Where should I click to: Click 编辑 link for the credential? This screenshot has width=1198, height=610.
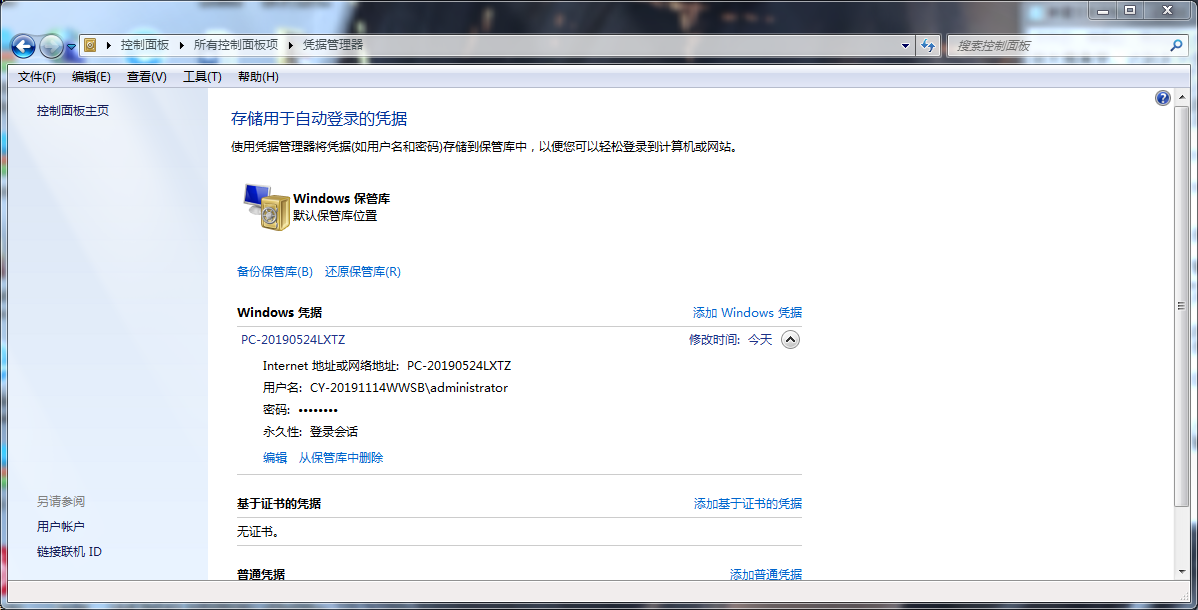[x=275, y=458]
